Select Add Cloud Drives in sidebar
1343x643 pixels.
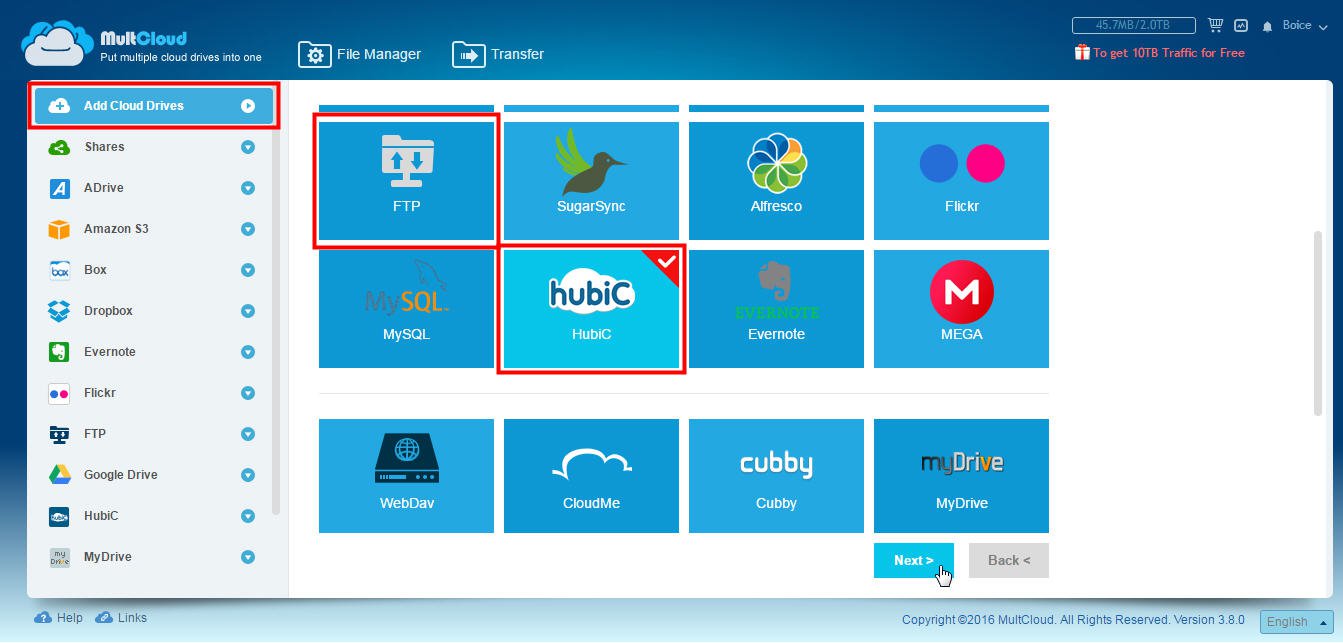[153, 106]
